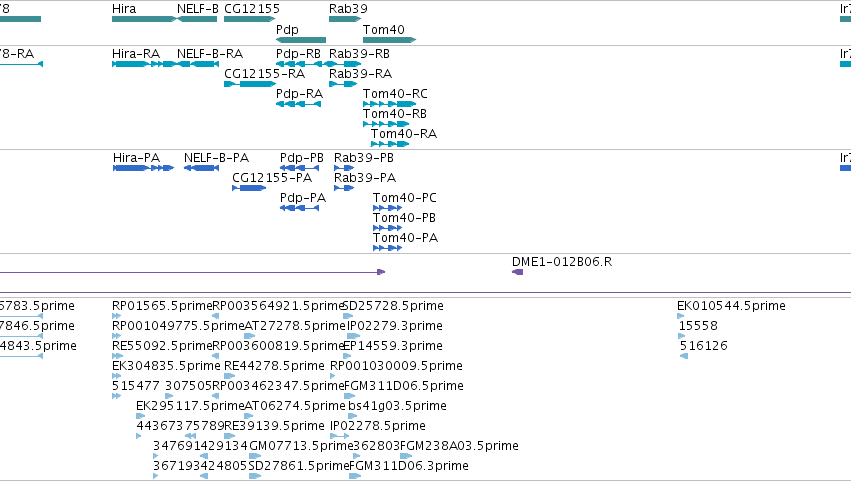Click the RP01565.5prime EST label
Image resolution: width=851 pixels, height=481 pixels.
(x=162, y=306)
